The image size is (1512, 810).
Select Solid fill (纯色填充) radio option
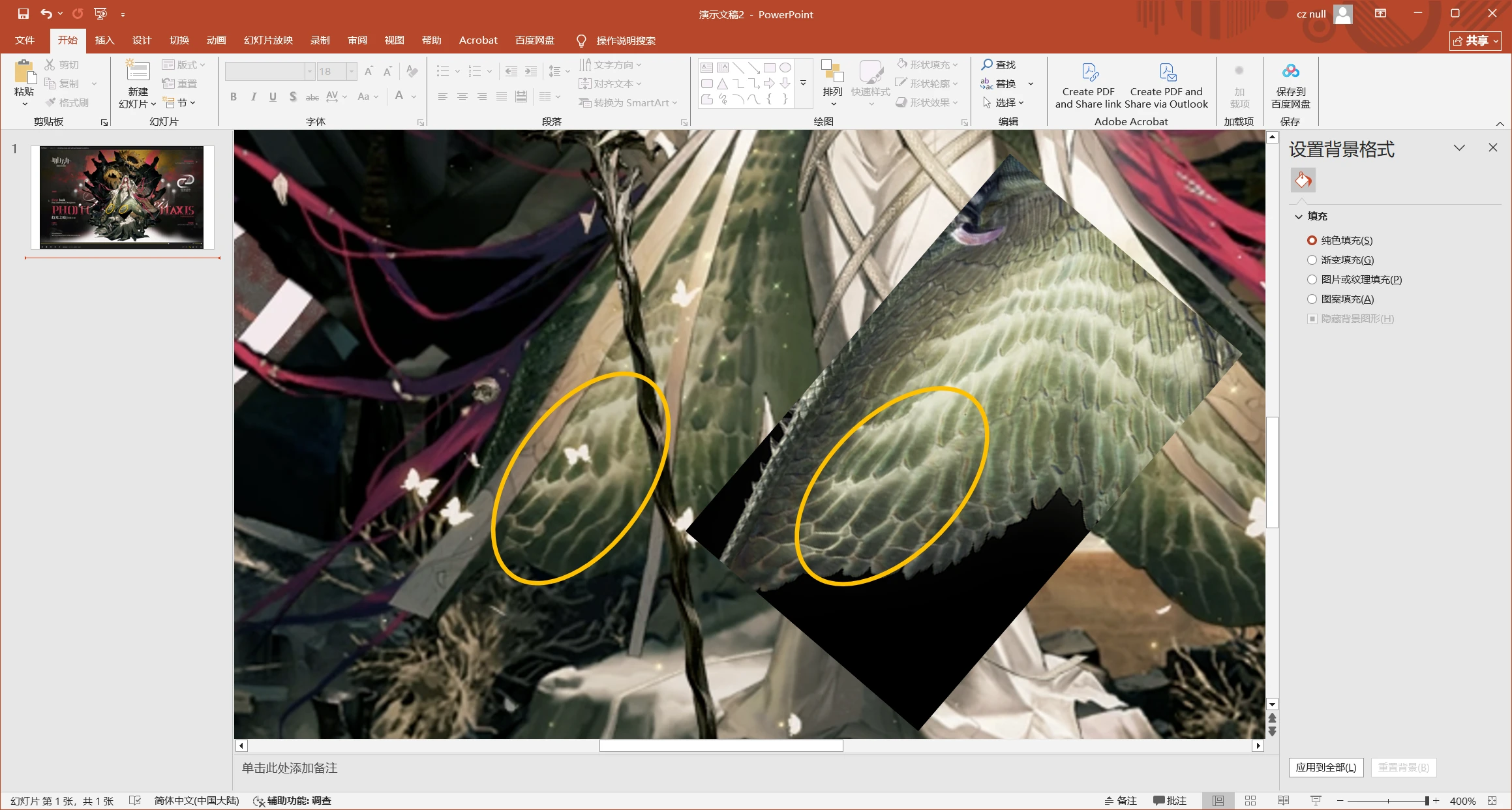pyautogui.click(x=1312, y=241)
